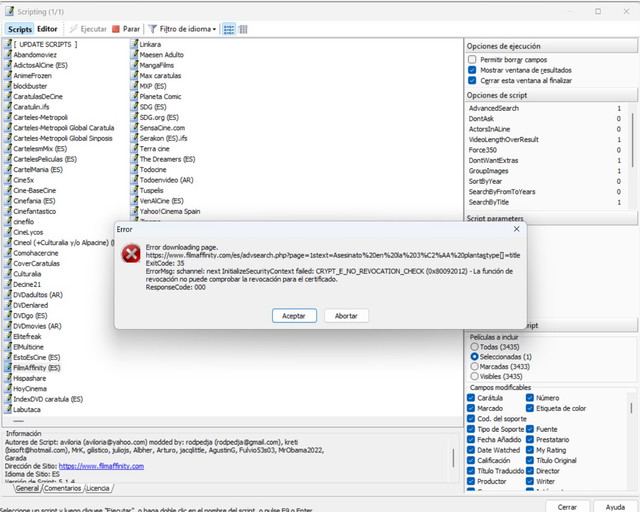Click script icon beside Hispashare
This screenshot has height=512, width=640.
pos(8,378)
